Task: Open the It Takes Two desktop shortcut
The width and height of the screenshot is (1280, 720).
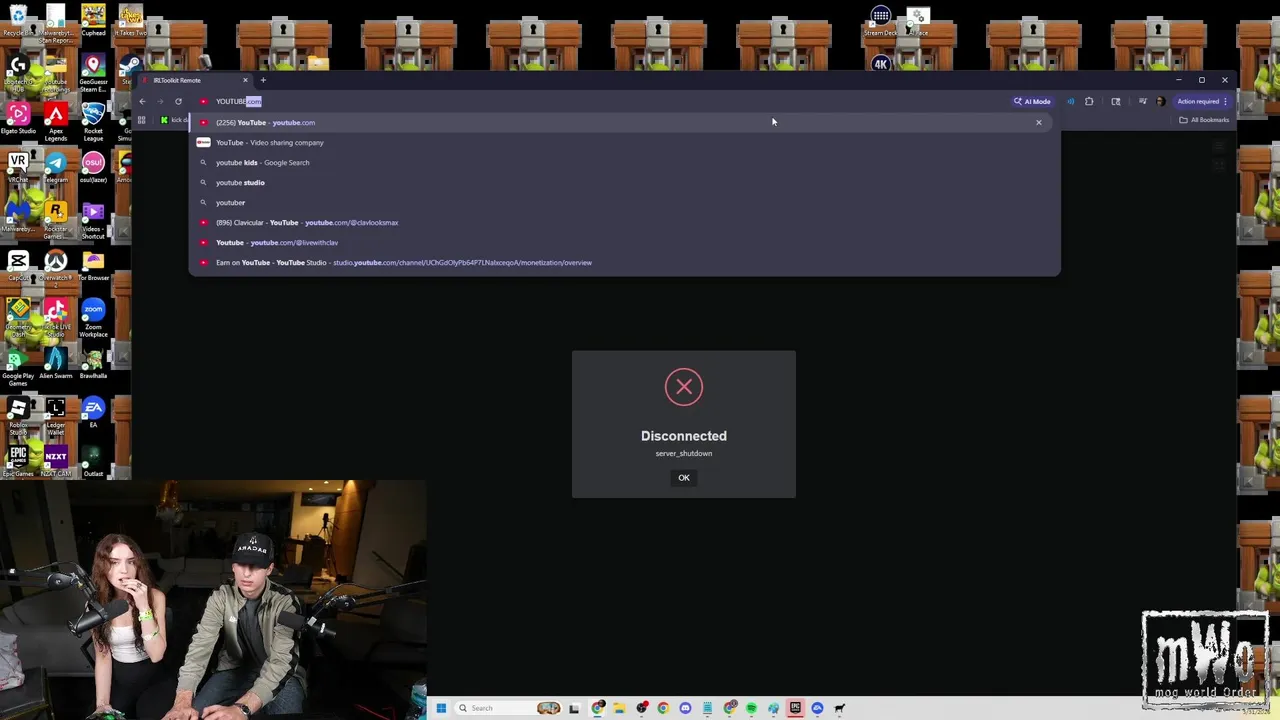Action: [130, 21]
